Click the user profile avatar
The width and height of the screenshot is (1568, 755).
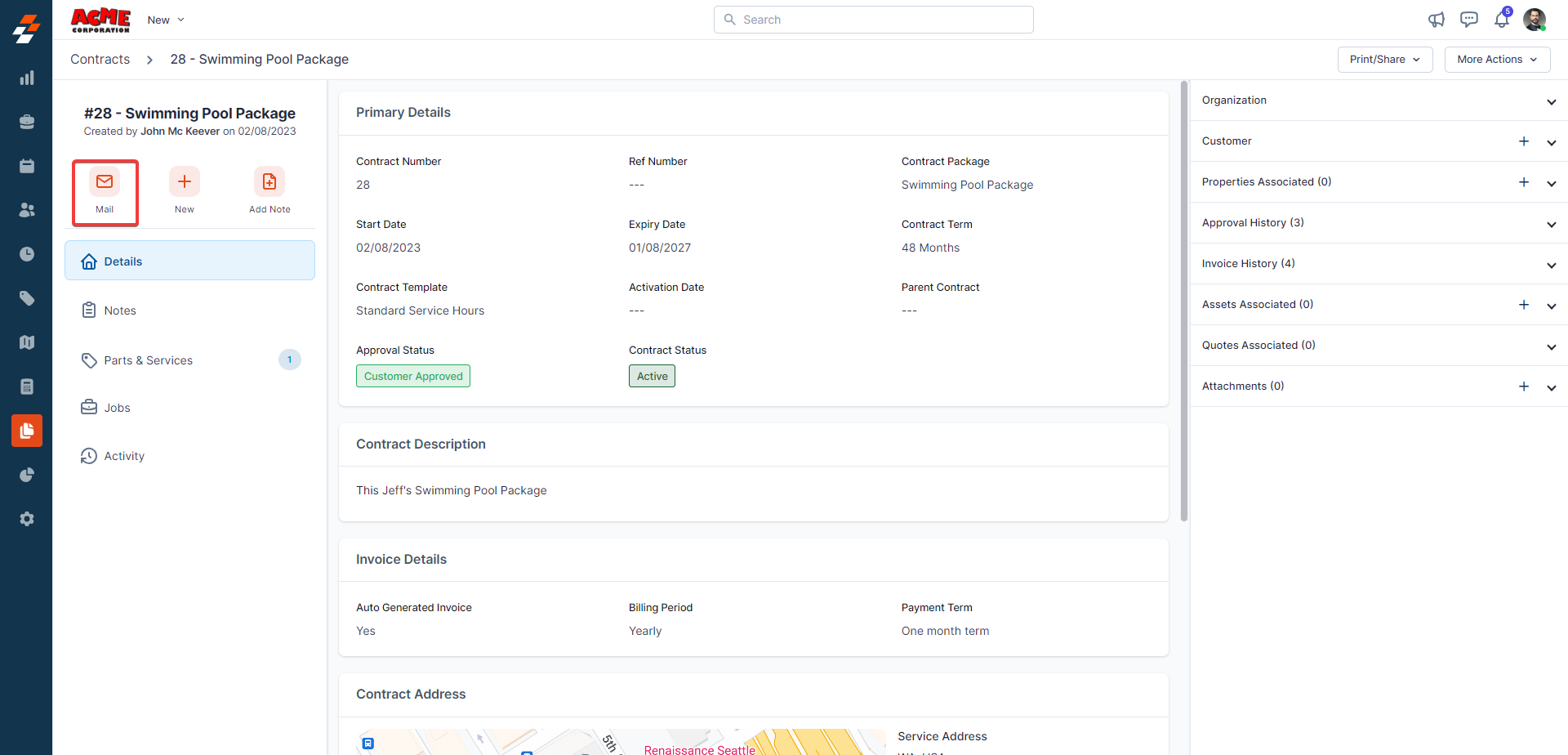click(1534, 20)
